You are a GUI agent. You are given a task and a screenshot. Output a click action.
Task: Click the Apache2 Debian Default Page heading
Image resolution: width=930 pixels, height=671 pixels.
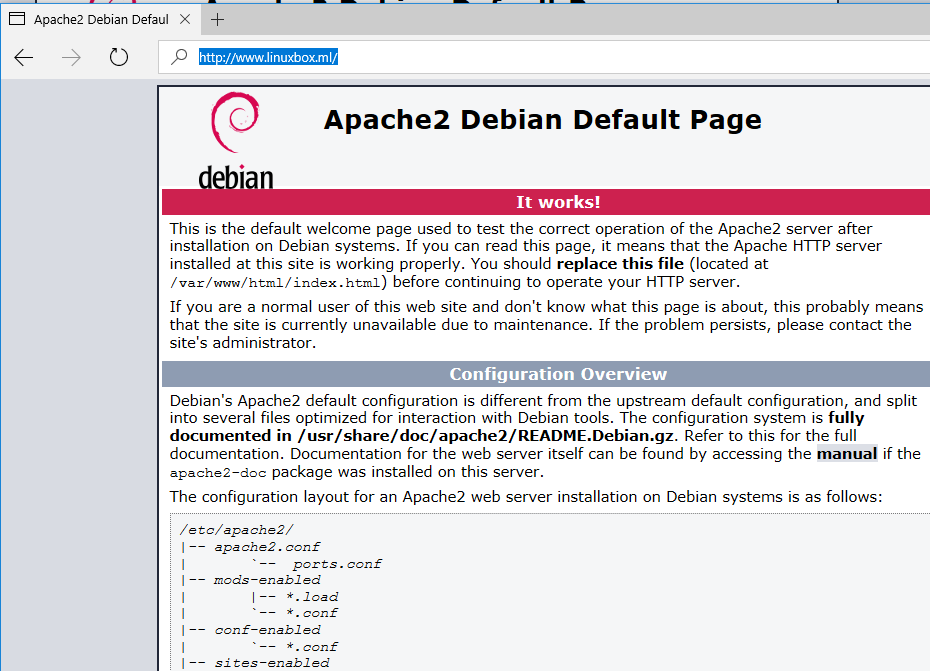click(x=542, y=120)
